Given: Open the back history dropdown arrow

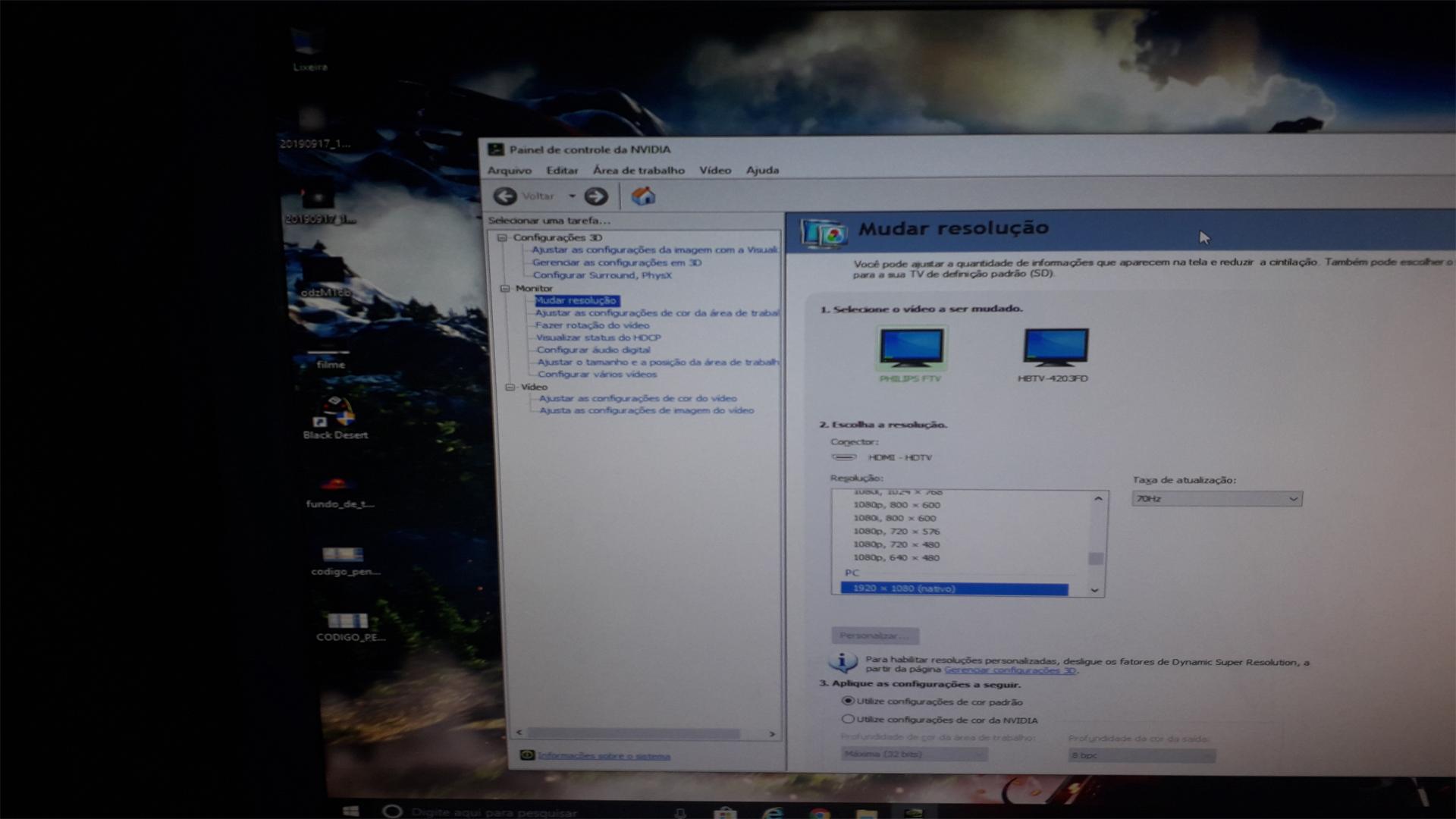Looking at the screenshot, I should (573, 196).
